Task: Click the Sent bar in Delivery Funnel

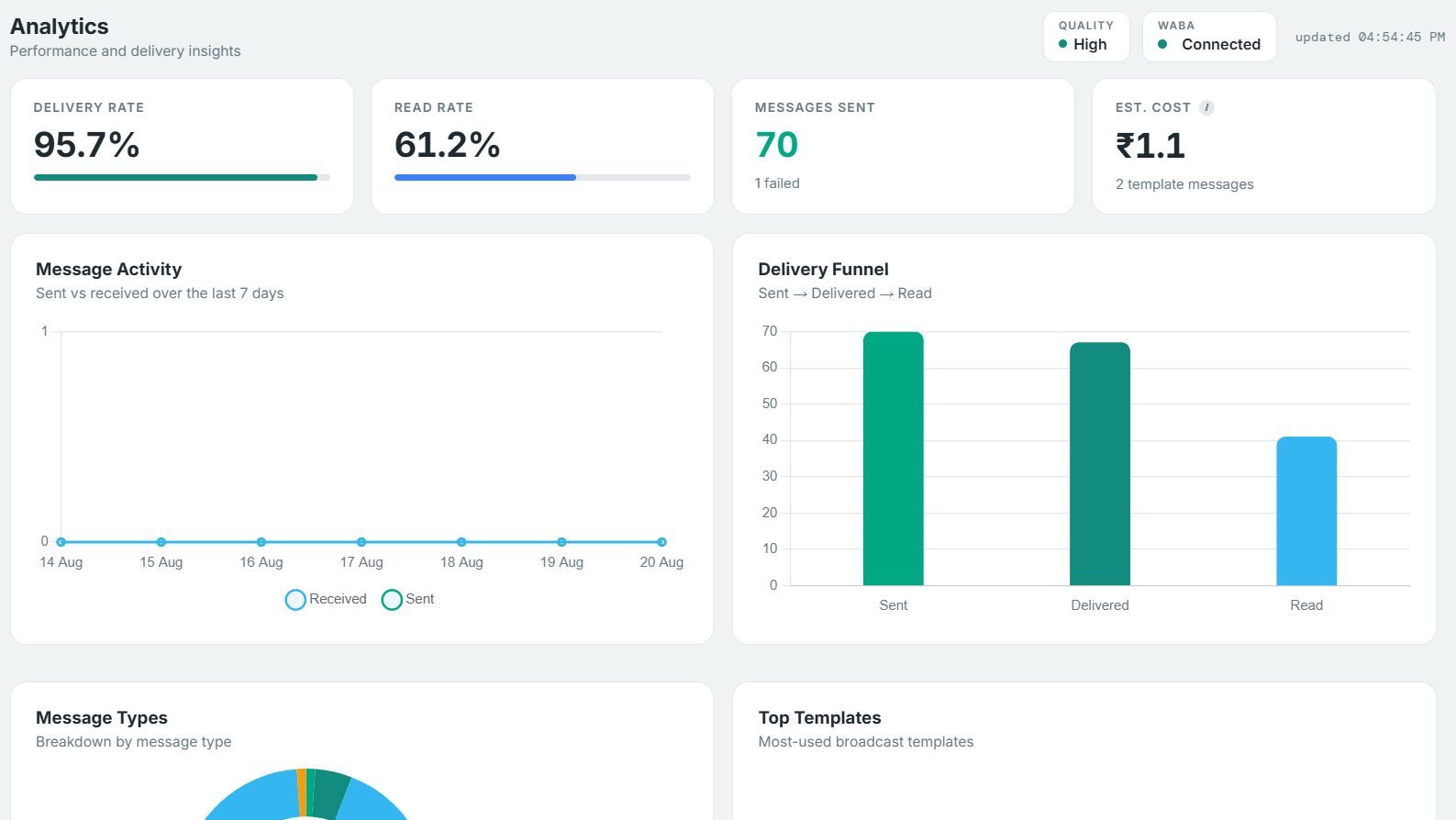Action: 894,459
